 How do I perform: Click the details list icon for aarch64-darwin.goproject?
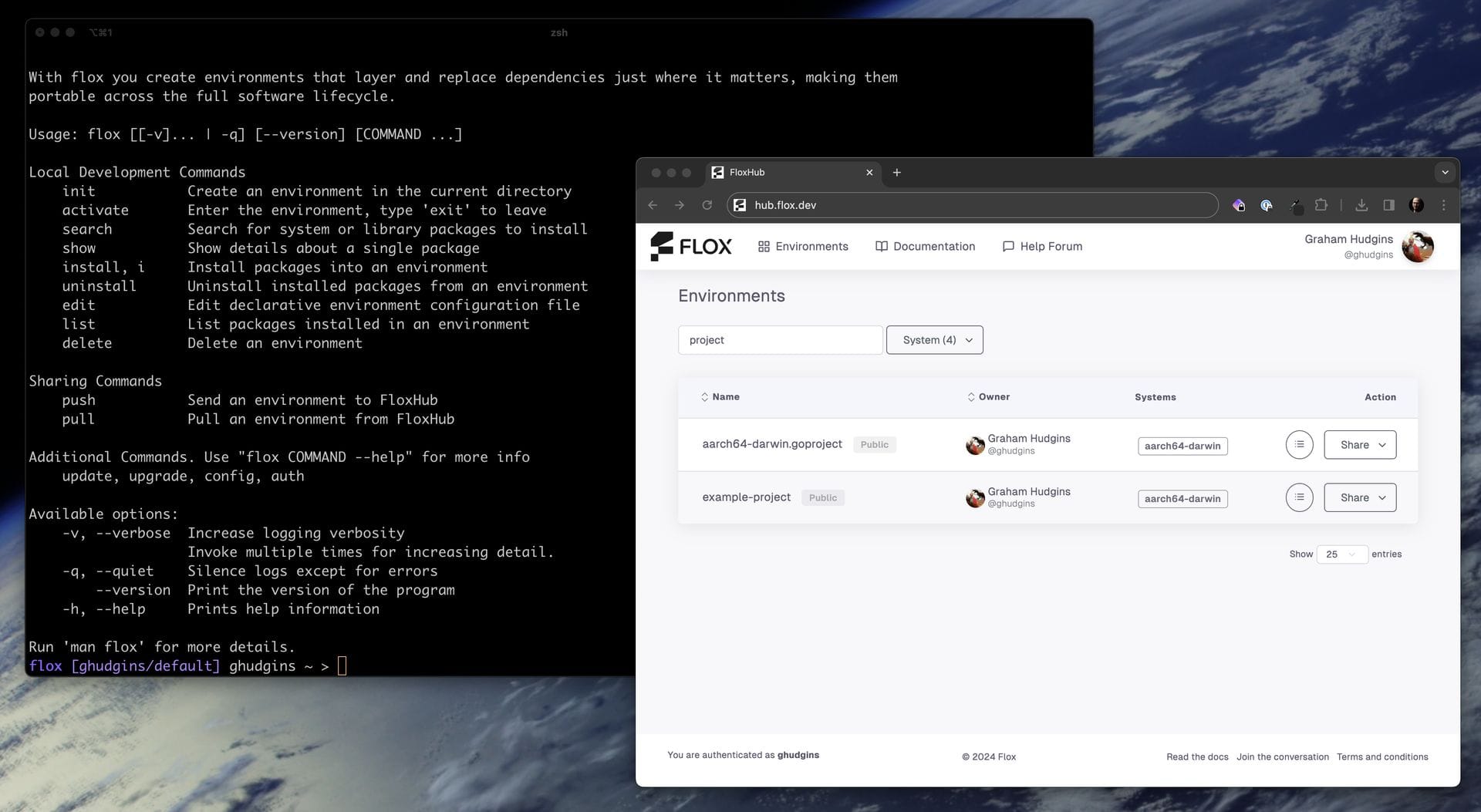click(1299, 444)
